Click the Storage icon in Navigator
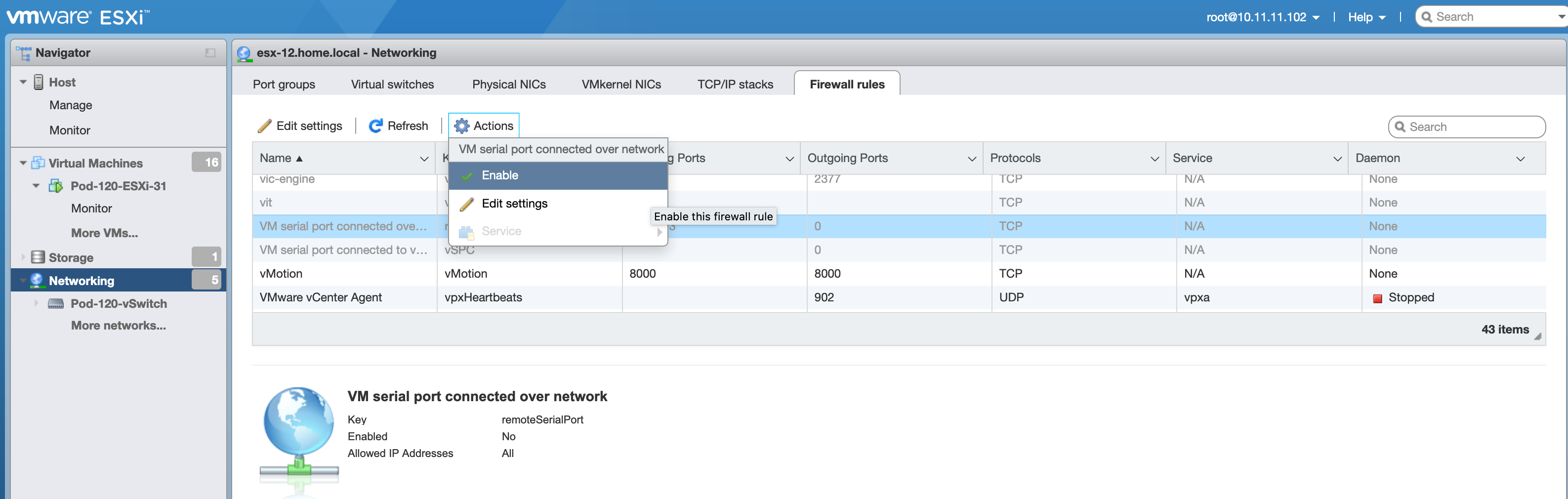Viewport: 1568px width, 499px height. pyautogui.click(x=38, y=257)
